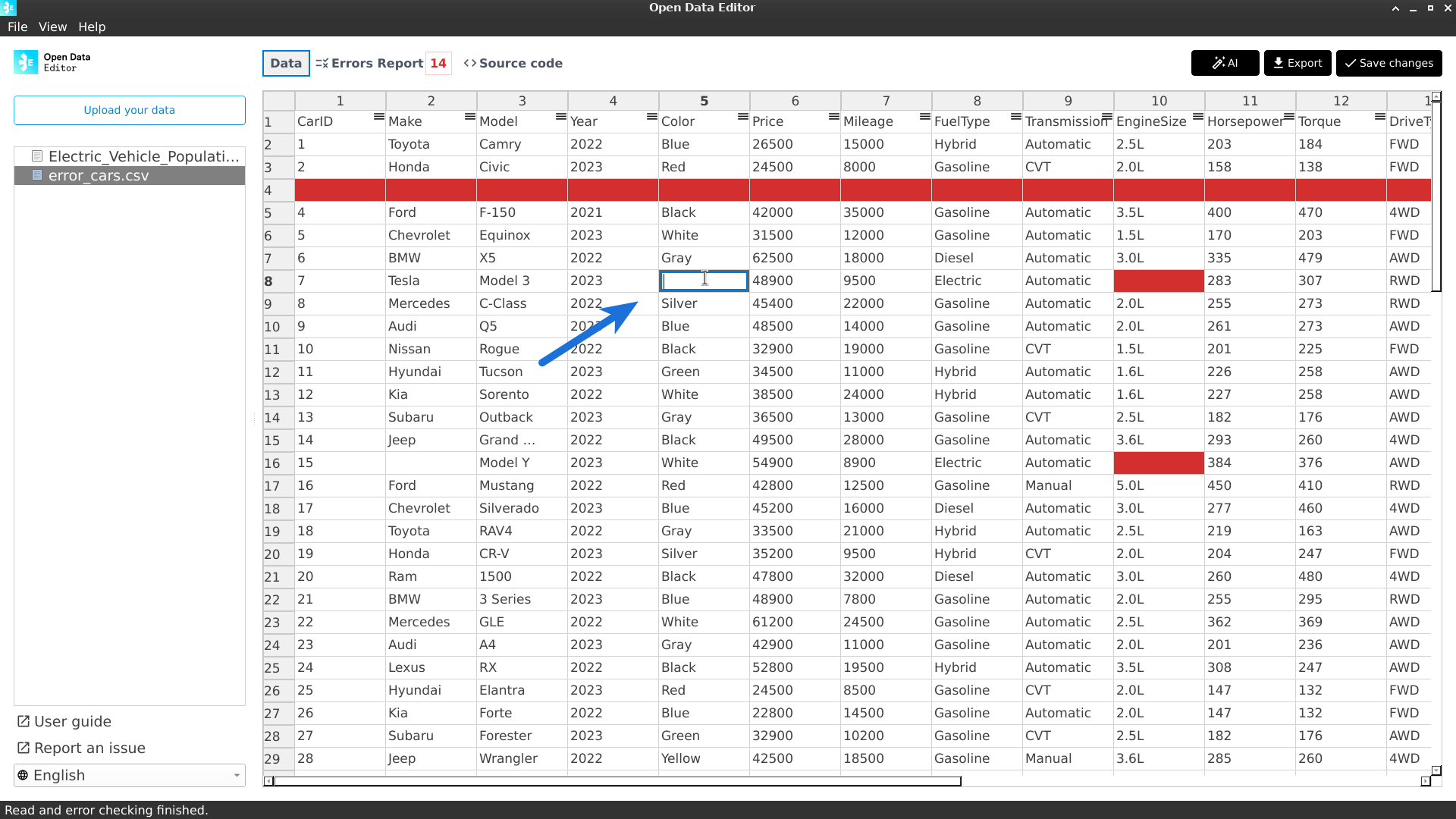
Task: Click the globe icon next to English
Action: click(24, 775)
